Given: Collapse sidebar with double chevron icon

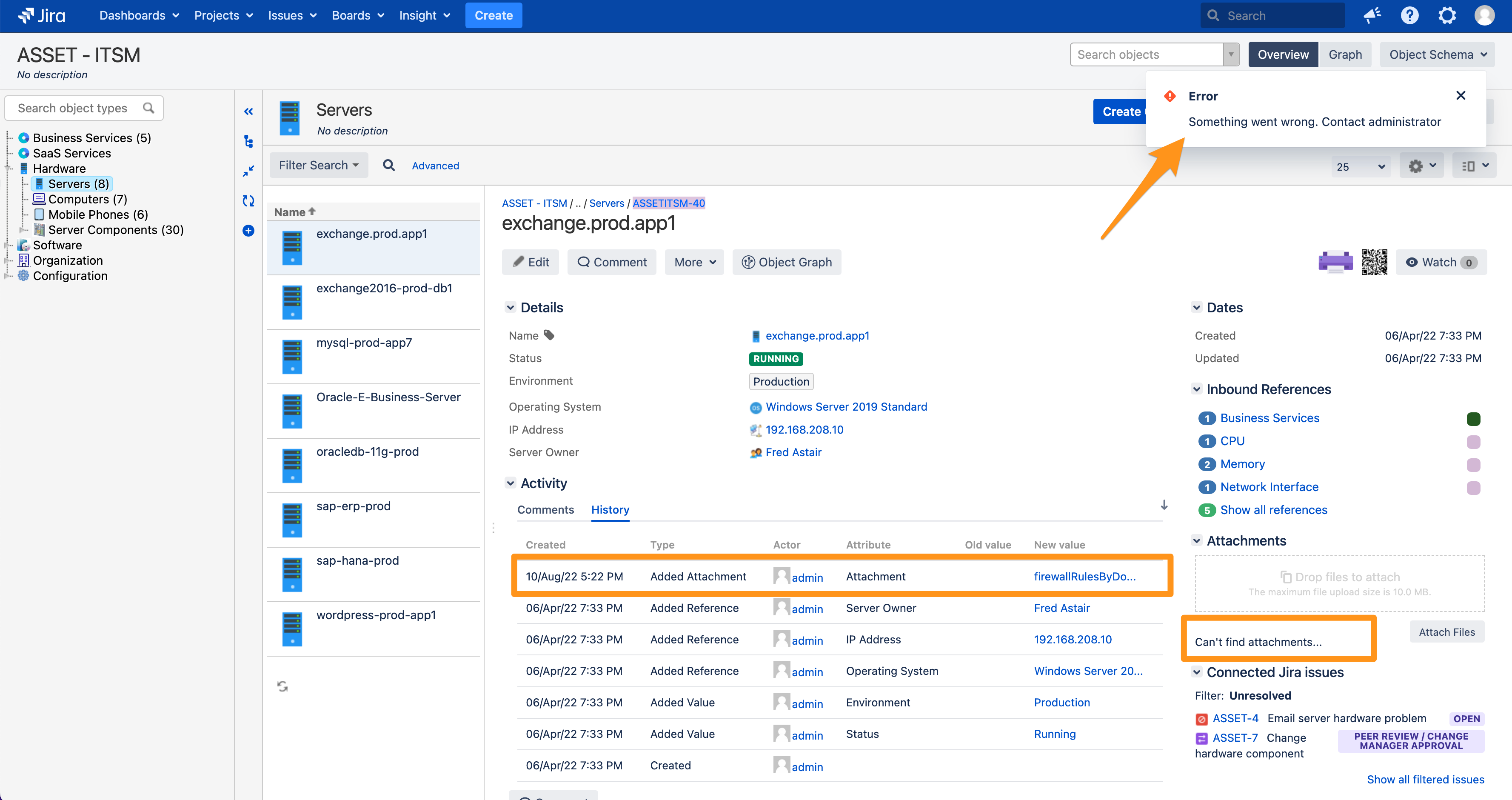Looking at the screenshot, I should point(248,111).
